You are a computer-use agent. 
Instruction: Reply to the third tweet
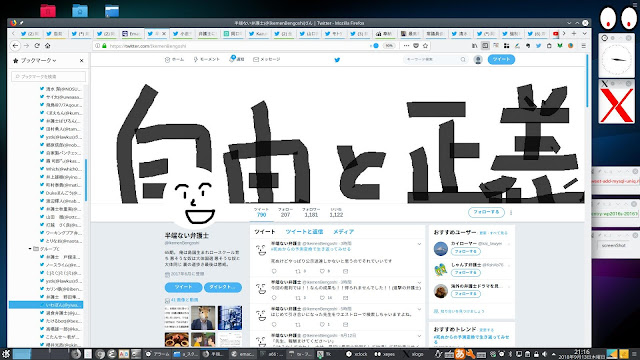click(274, 324)
